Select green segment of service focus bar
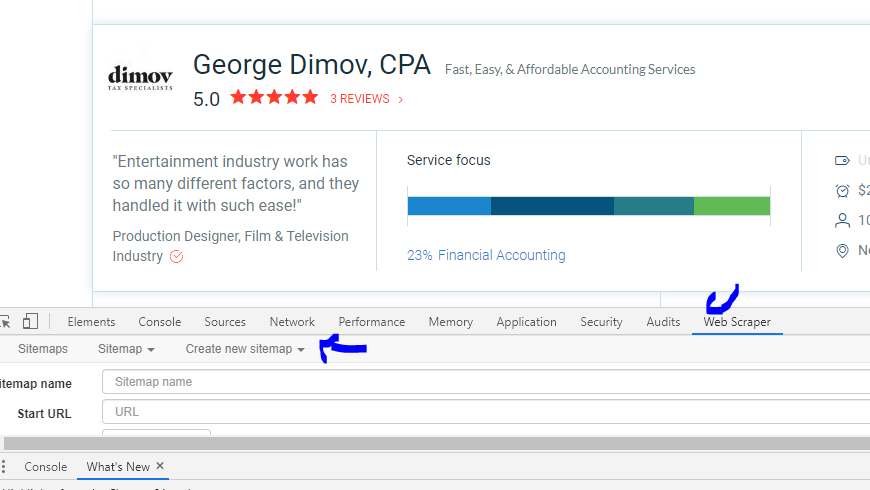Viewport: 870px width, 490px height. pos(732,206)
